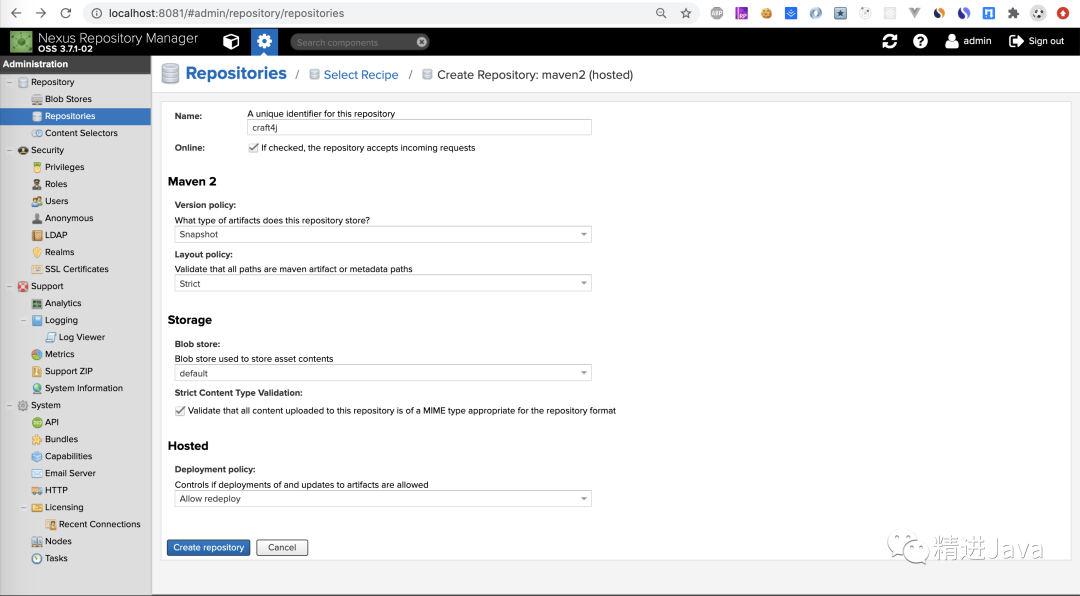Open the Browse cube icon in header

click(x=231, y=41)
